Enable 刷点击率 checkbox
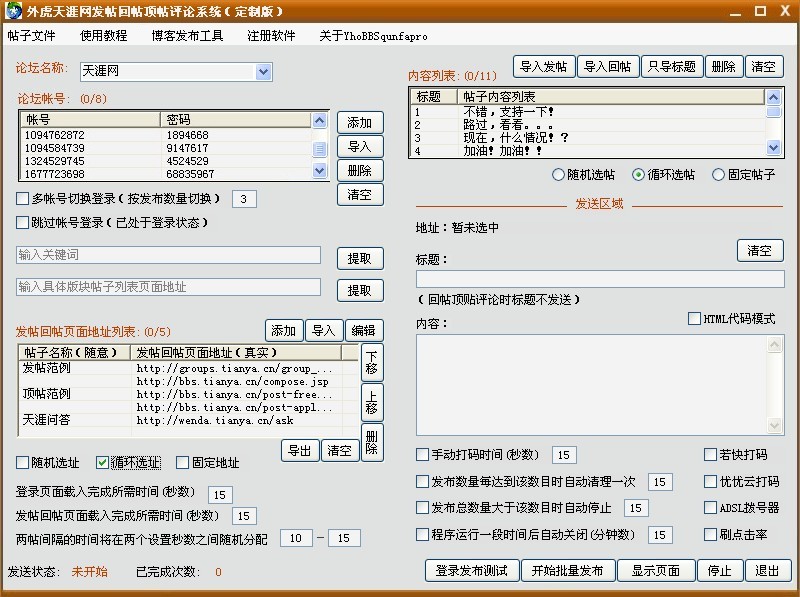 tap(710, 534)
